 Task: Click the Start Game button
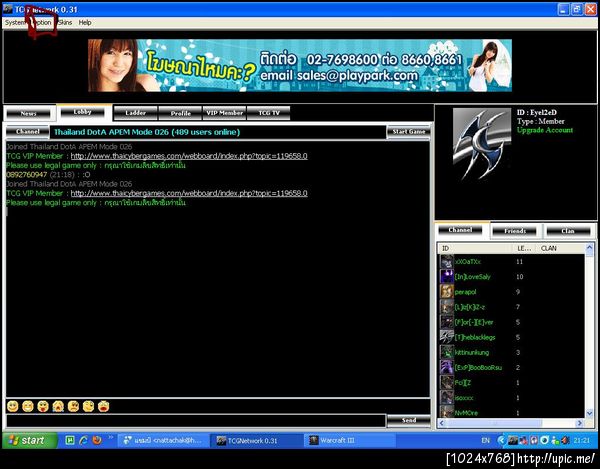click(409, 132)
